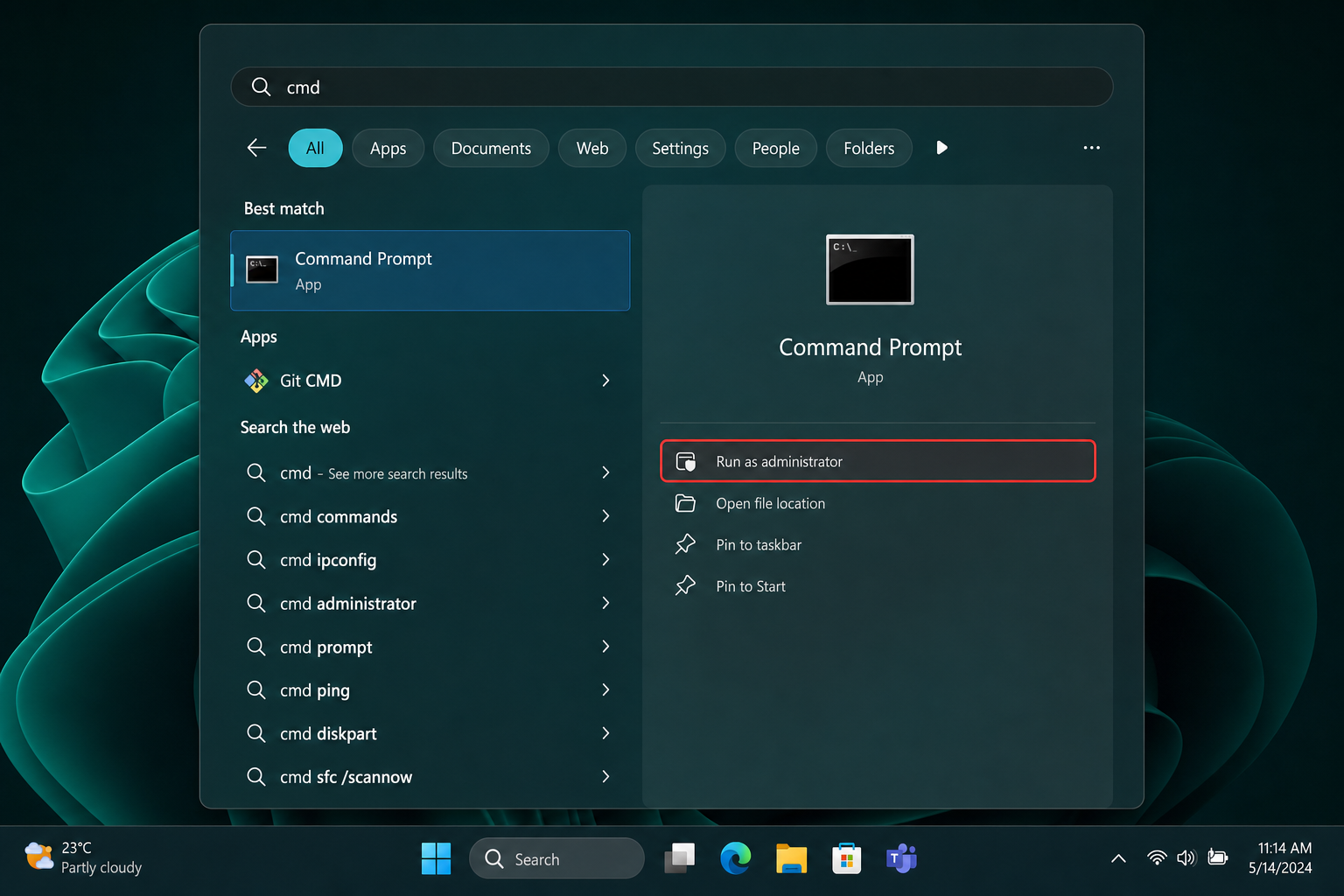The image size is (1344, 896).
Task: Open the clock showing 11:14 AM
Action: coord(1280,857)
